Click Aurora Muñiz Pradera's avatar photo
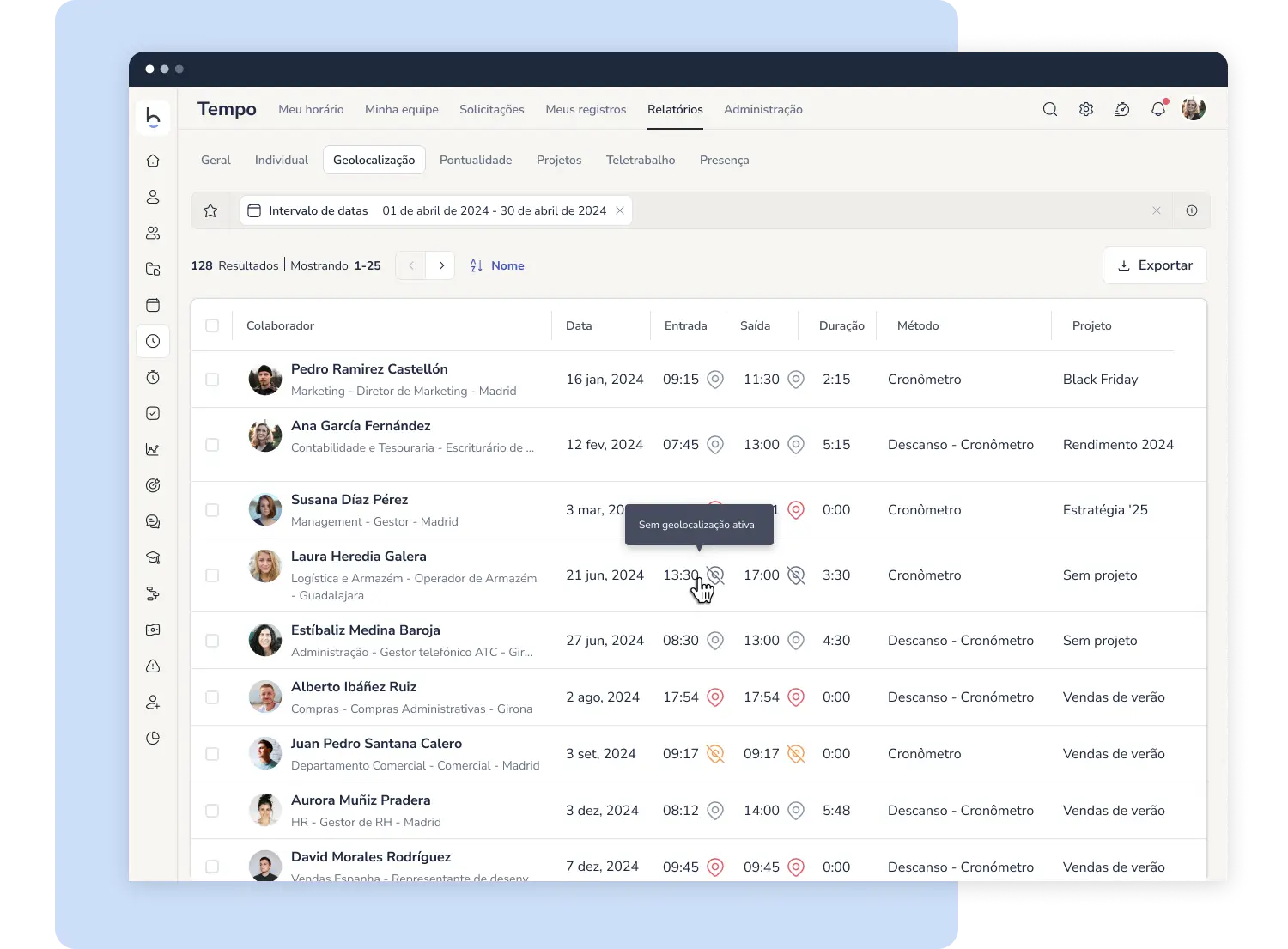Screen dimensions: 1288x949 pos(265,810)
